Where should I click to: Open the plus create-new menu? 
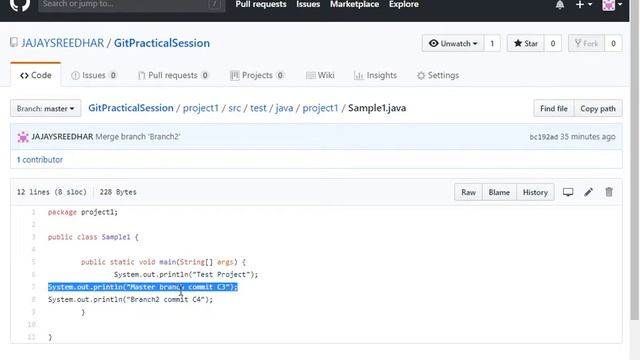[x=584, y=5]
